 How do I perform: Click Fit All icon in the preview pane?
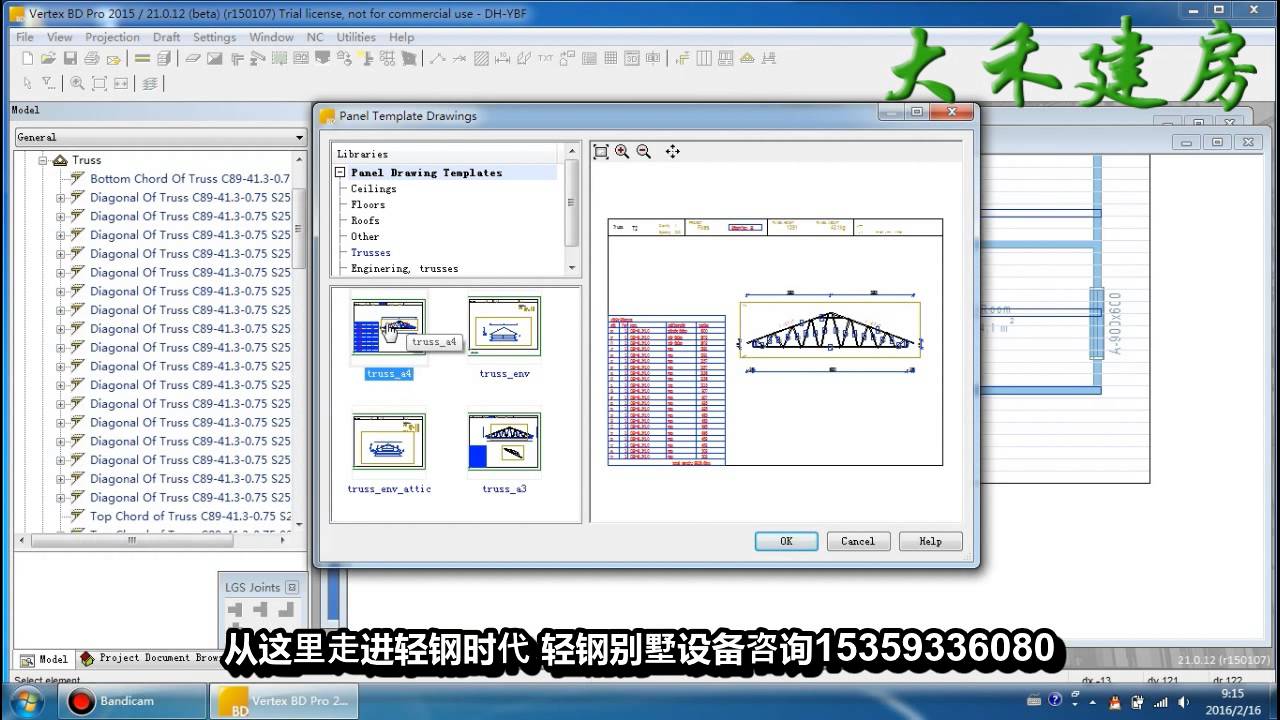point(601,152)
